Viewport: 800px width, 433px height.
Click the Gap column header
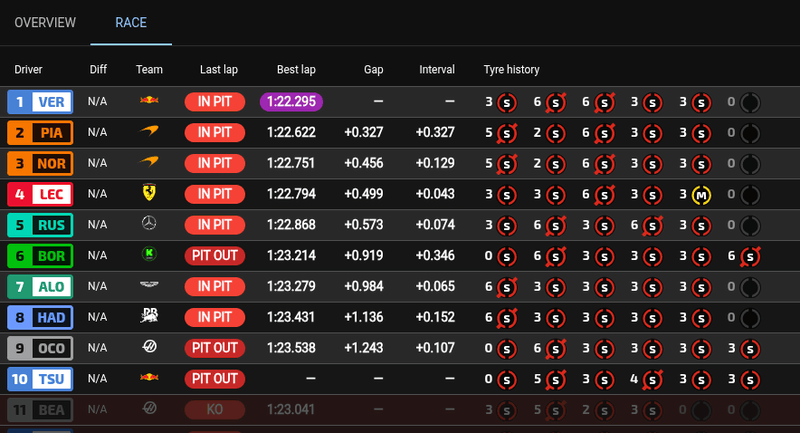(373, 70)
